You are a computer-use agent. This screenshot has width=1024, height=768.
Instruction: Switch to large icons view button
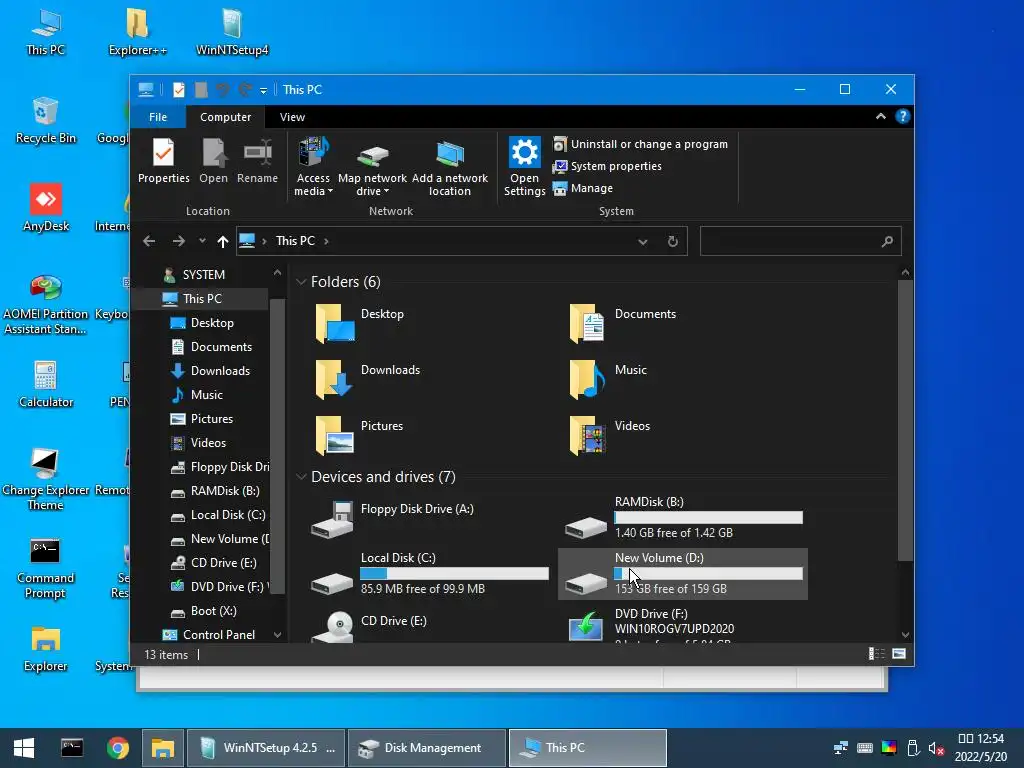[899, 654]
